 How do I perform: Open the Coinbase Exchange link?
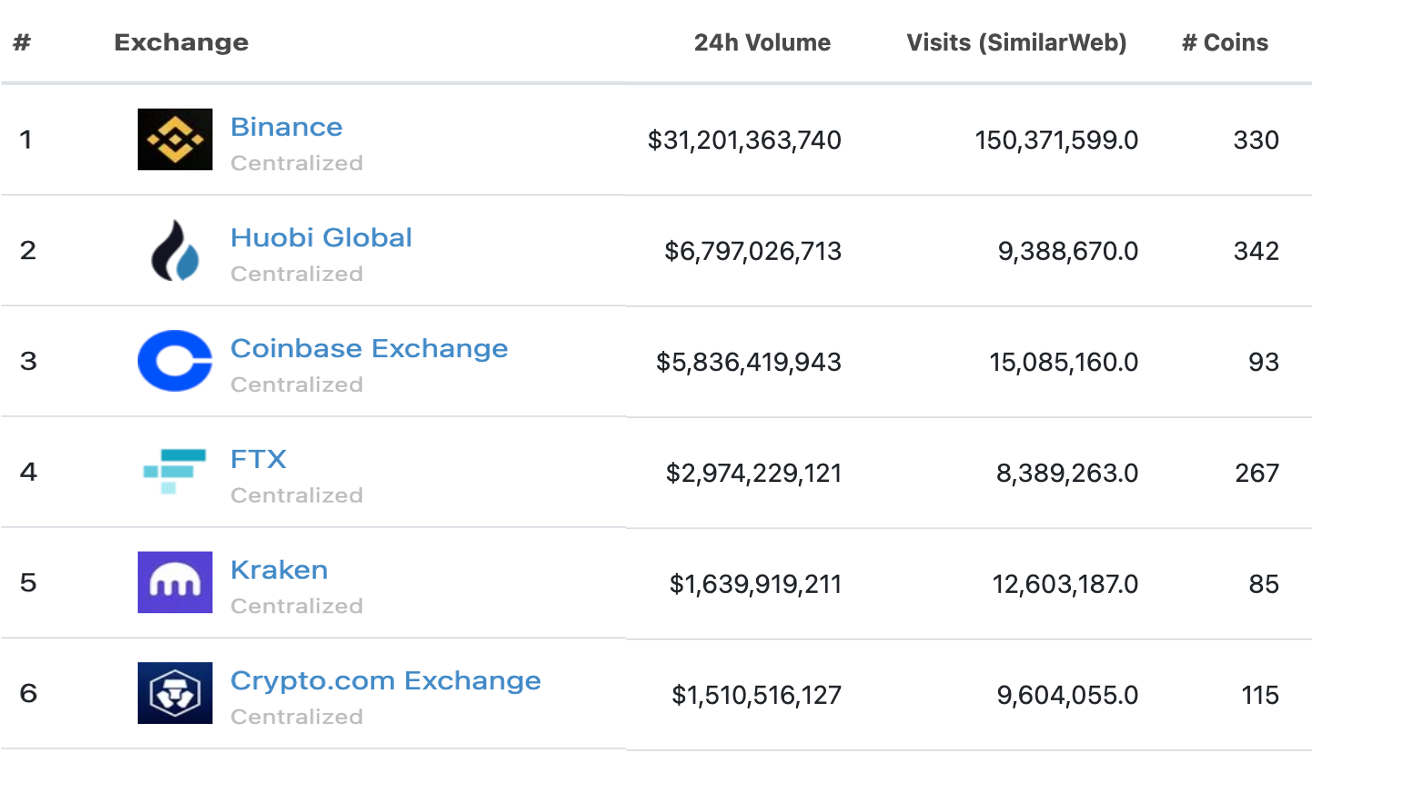(369, 348)
